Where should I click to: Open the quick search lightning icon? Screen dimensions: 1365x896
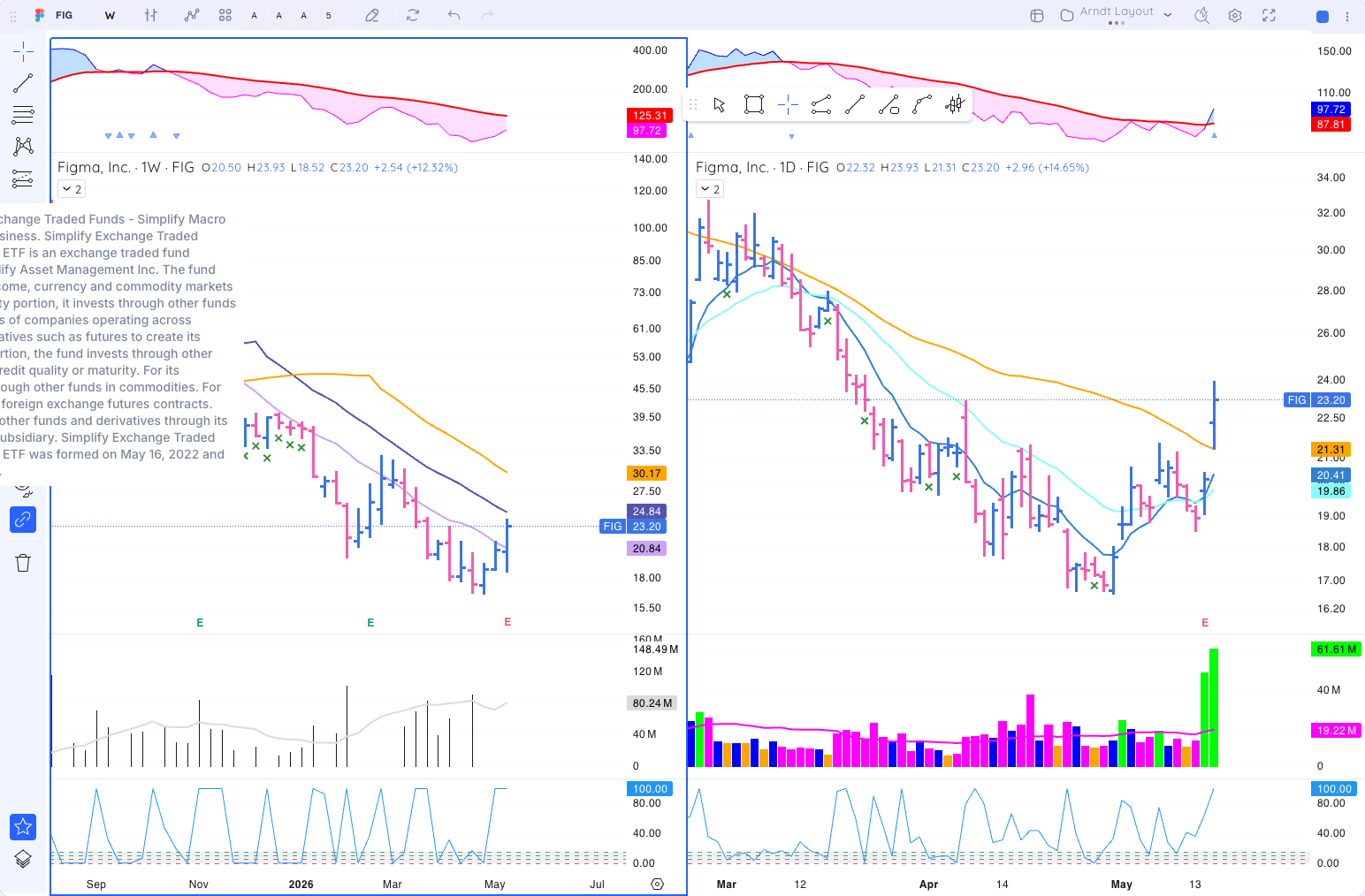1201,15
